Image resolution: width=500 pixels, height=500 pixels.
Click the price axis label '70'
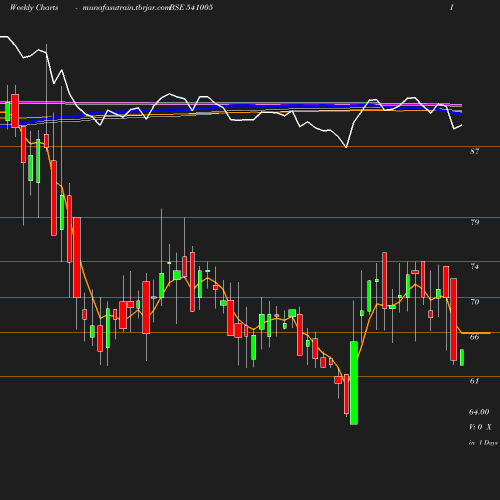tap(475, 302)
